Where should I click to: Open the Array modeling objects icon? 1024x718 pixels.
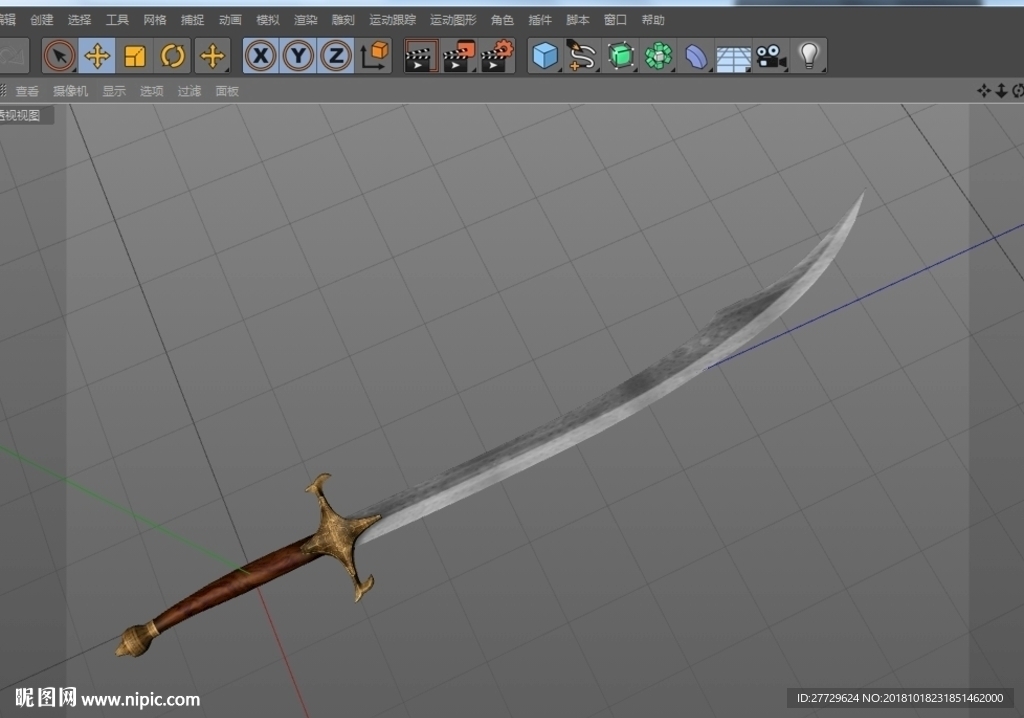click(658, 56)
